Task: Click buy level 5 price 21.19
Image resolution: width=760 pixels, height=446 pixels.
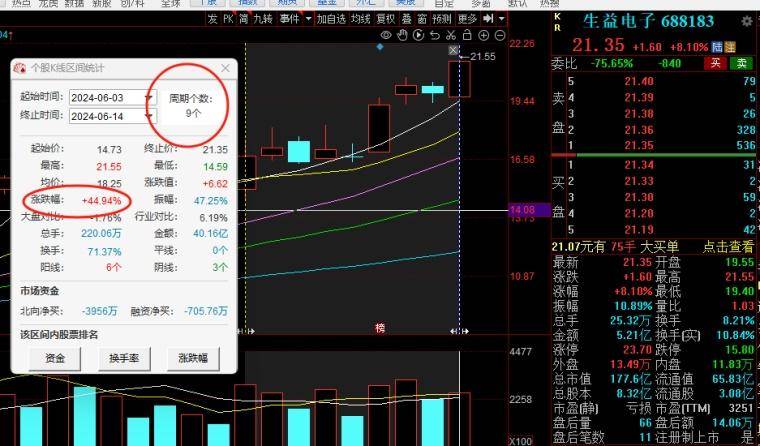Action: pyautogui.click(x=639, y=230)
